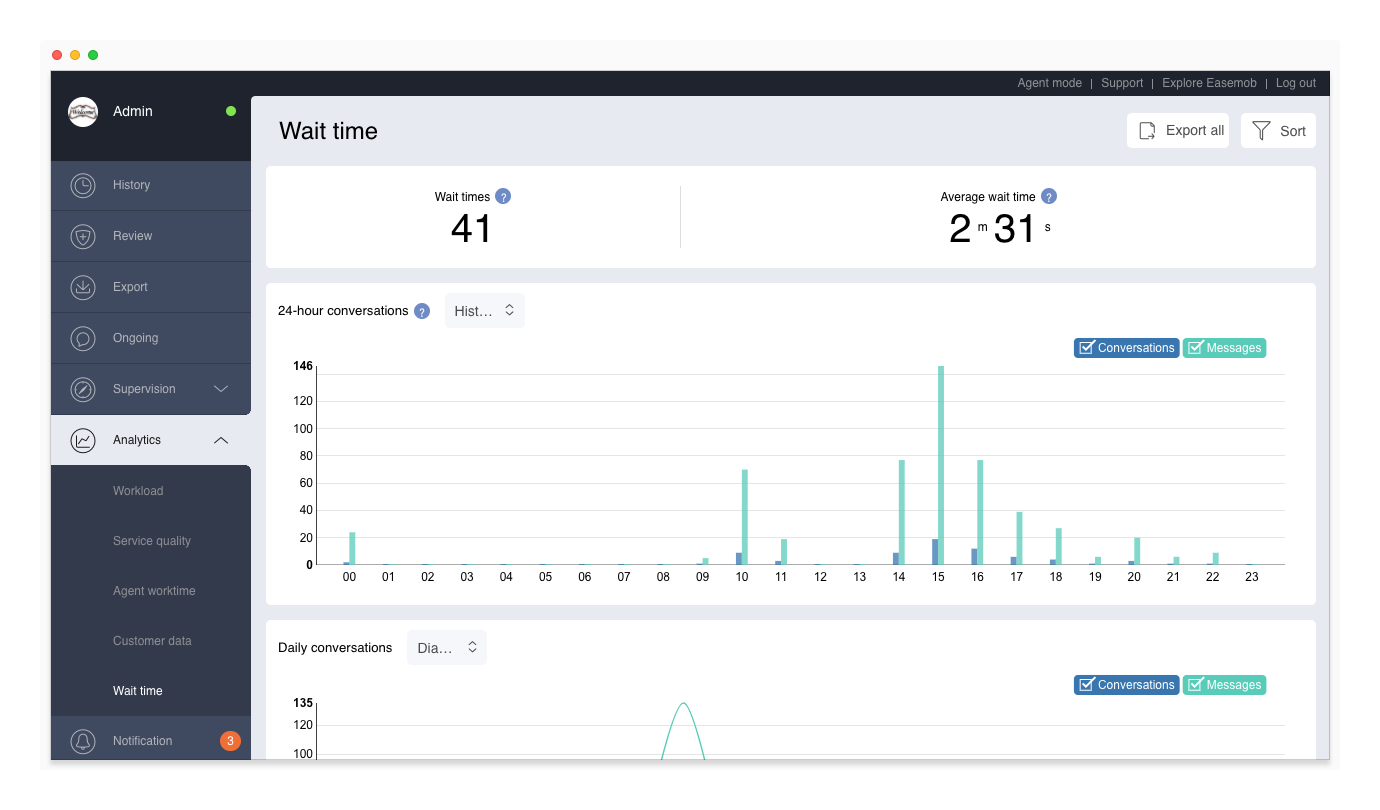Click the Admin avatar picture
The height and width of the screenshot is (810, 1380).
[83, 112]
